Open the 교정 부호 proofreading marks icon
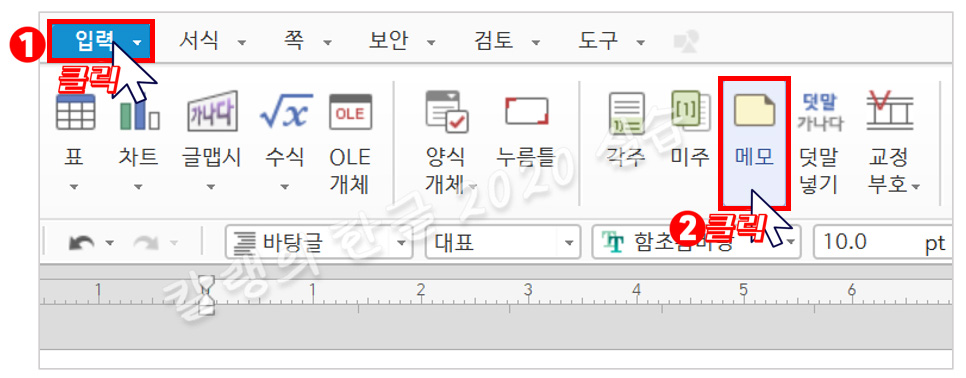 click(890, 112)
